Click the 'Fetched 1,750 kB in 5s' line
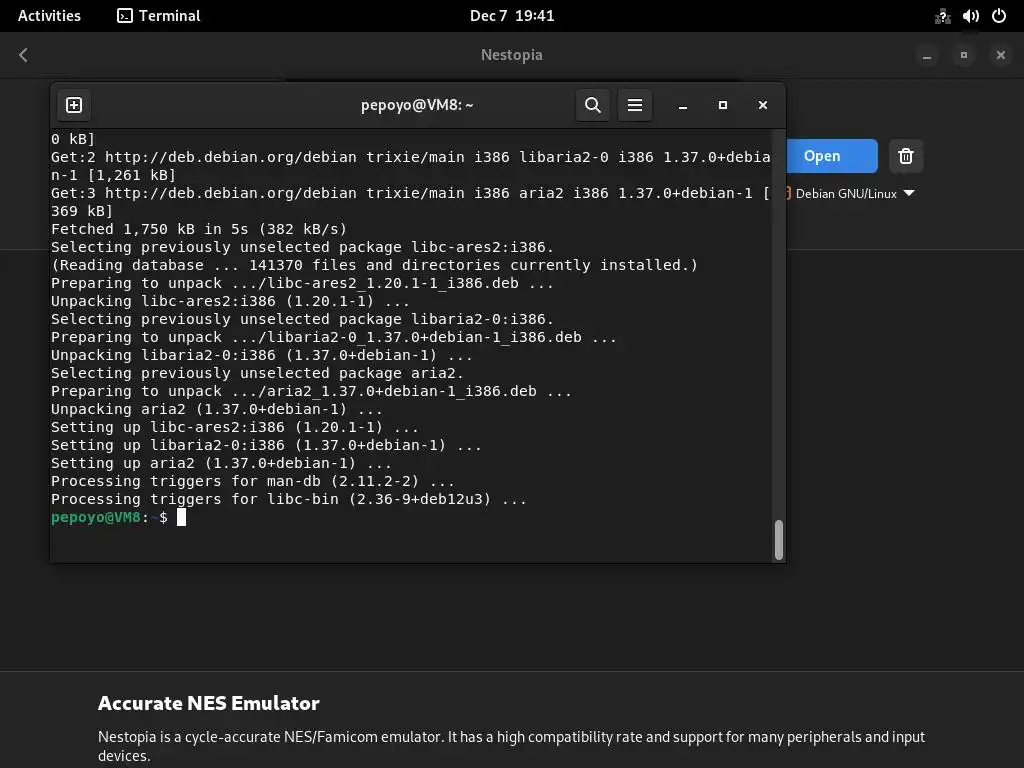1024x768 pixels. click(199, 229)
